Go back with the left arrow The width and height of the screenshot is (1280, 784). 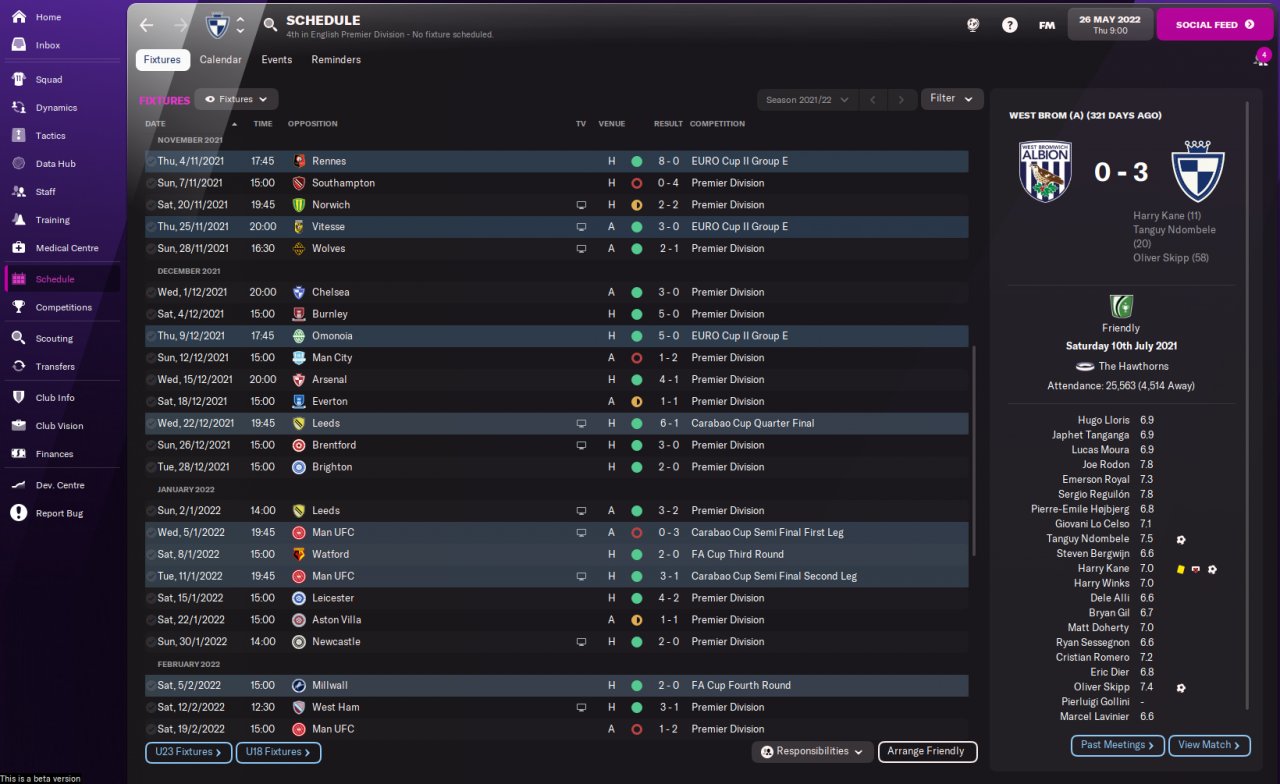point(147,25)
